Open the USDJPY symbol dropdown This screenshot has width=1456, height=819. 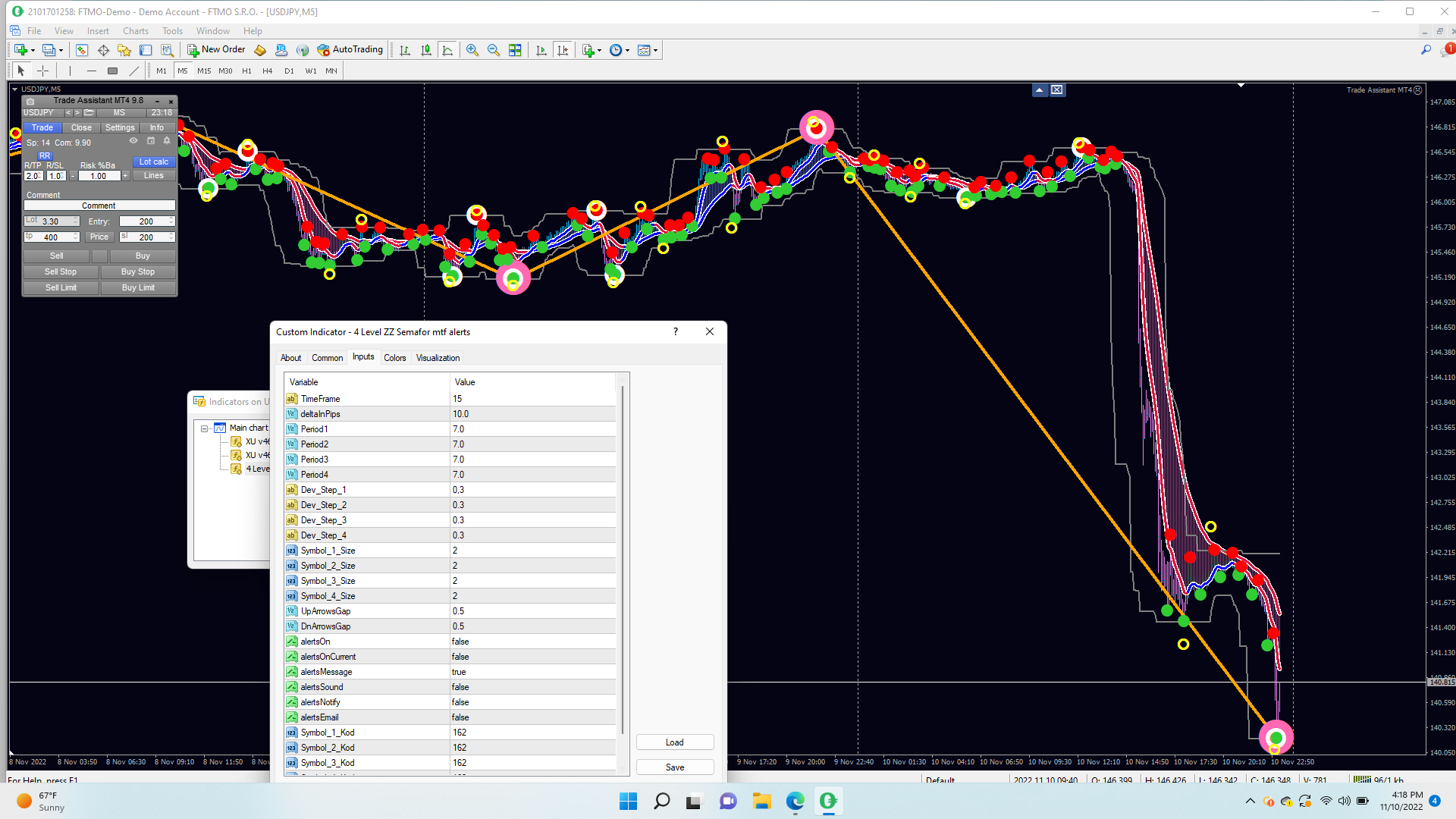pyautogui.click(x=42, y=113)
